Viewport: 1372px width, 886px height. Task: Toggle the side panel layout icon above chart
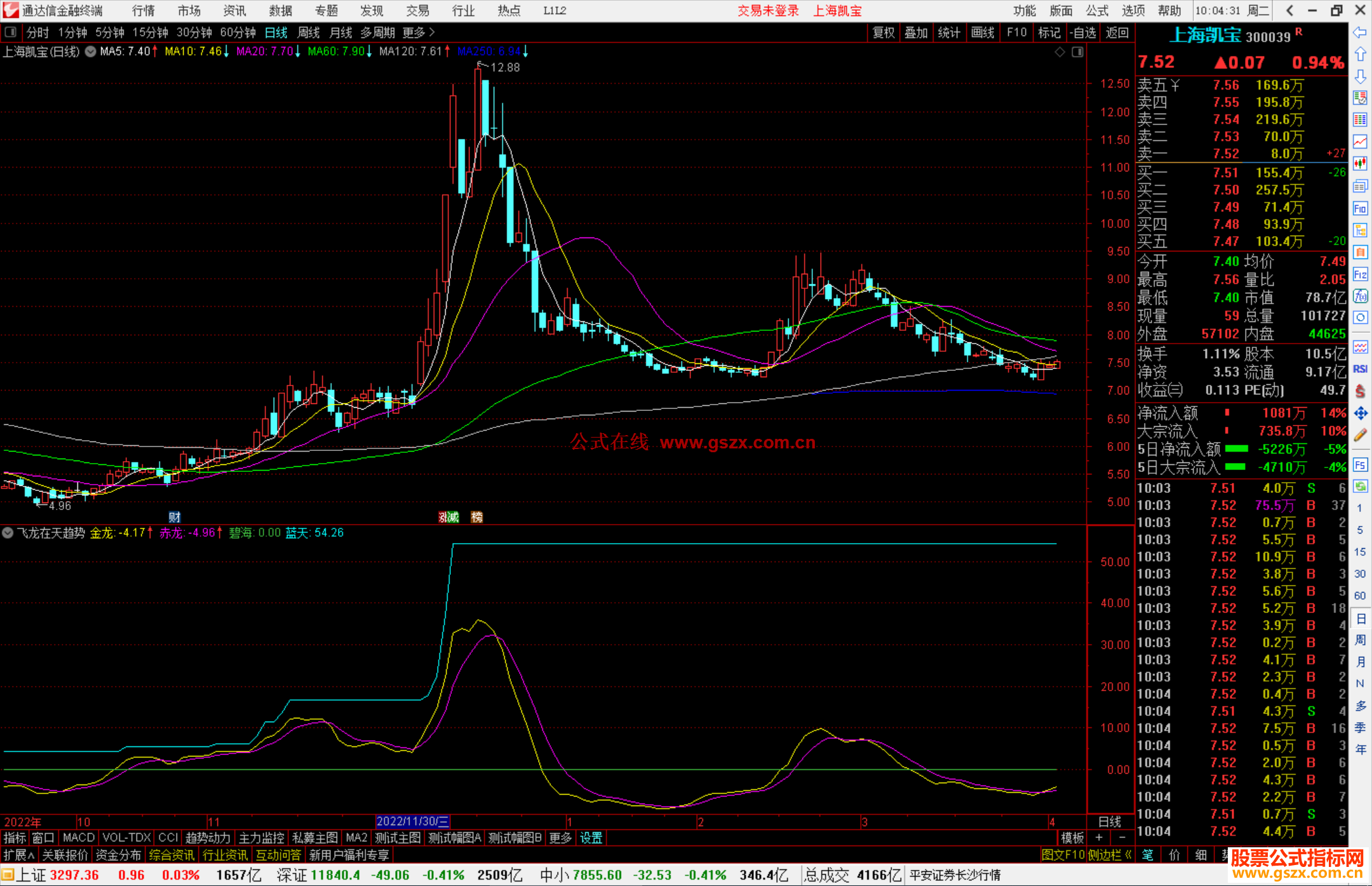pyautogui.click(x=1077, y=52)
